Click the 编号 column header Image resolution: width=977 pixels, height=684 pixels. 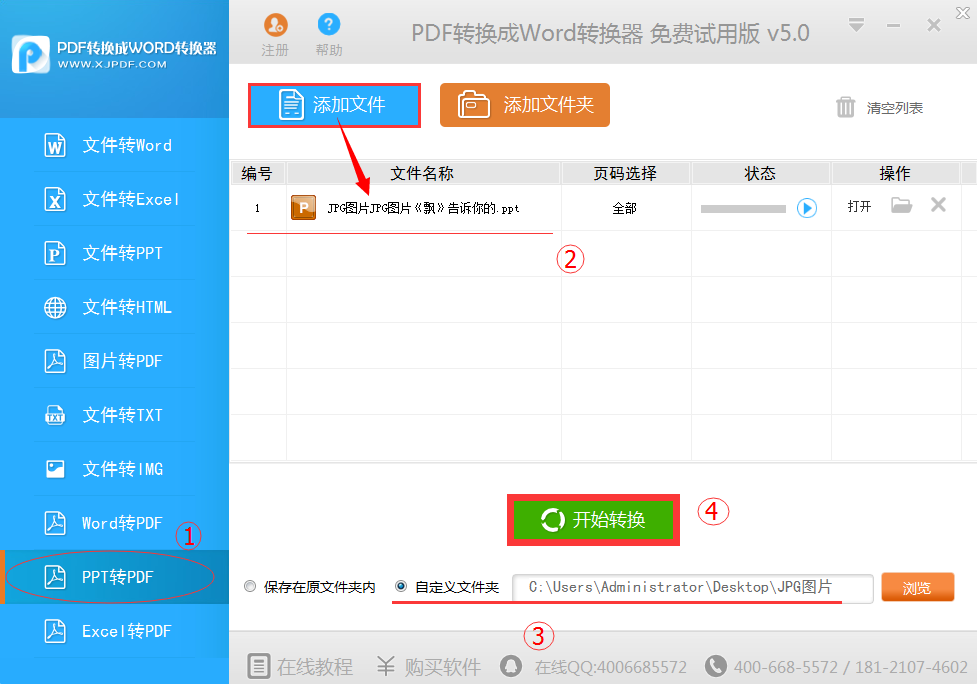[257, 173]
